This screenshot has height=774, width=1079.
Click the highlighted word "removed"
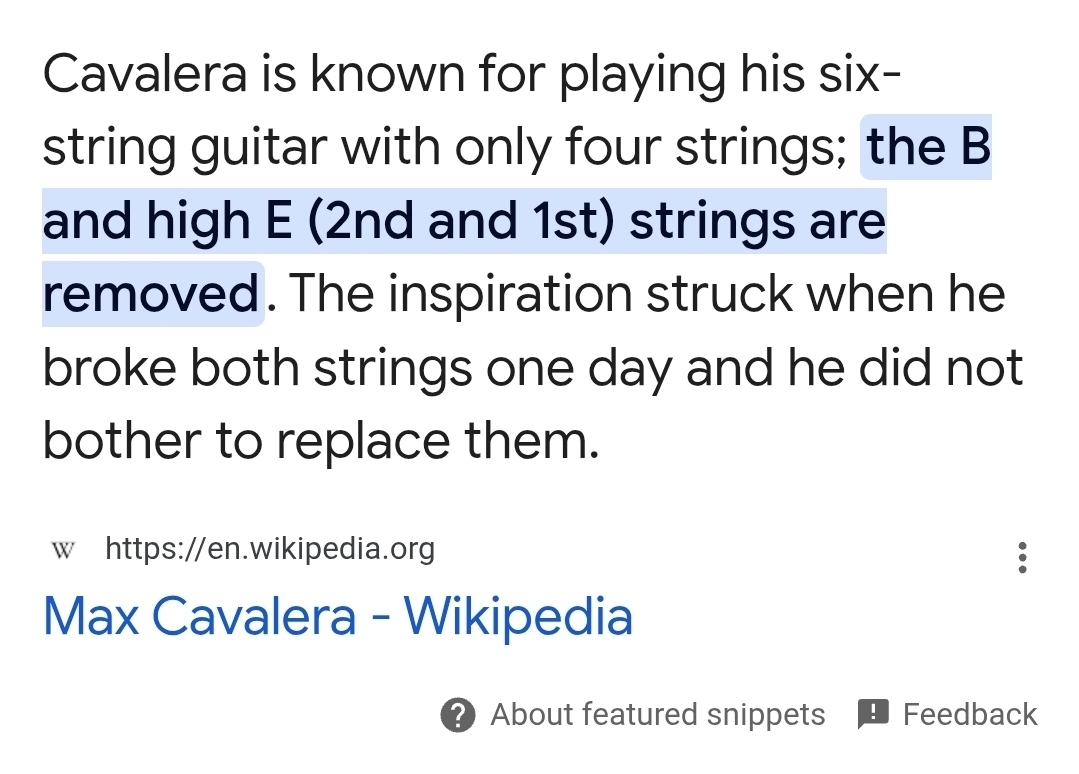151,294
